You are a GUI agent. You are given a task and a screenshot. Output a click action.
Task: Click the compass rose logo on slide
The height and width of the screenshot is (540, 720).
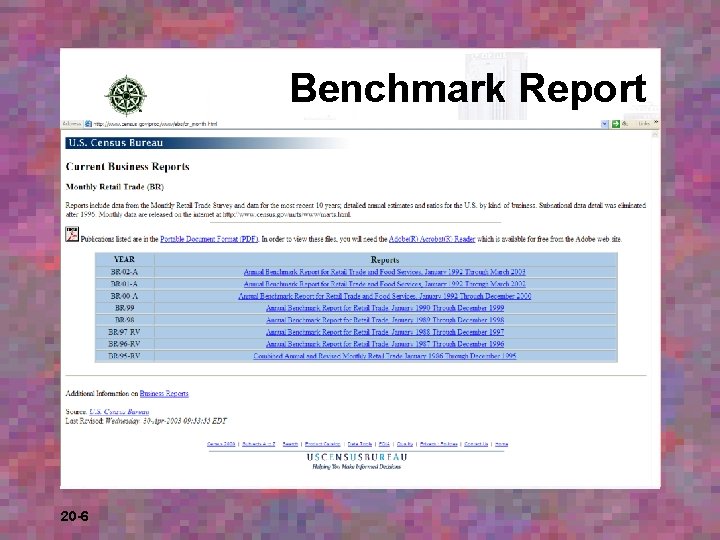pyautogui.click(x=126, y=96)
